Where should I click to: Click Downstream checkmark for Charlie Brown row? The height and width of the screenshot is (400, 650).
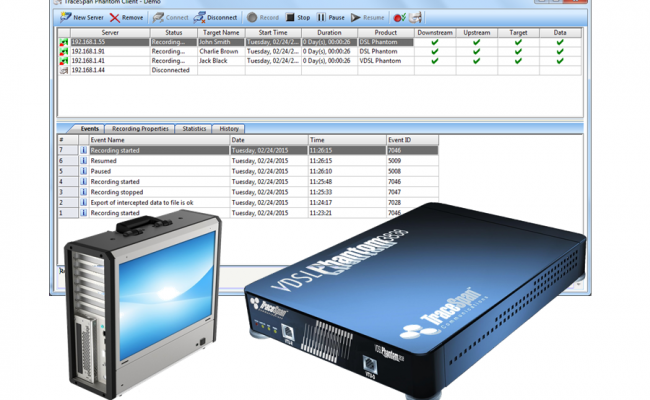coord(434,51)
